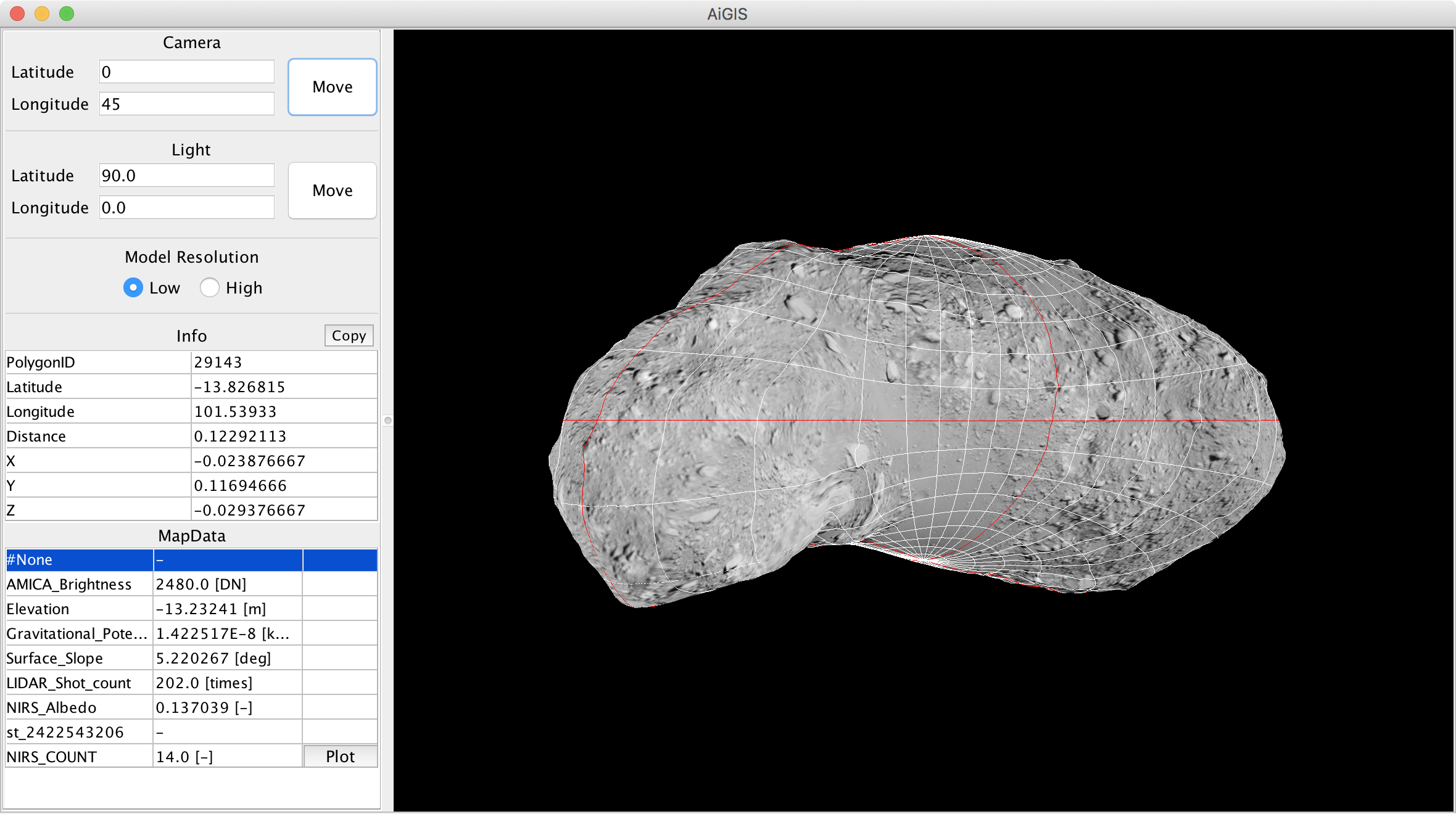
Task: Click the green zoom window button
Action: click(x=67, y=14)
